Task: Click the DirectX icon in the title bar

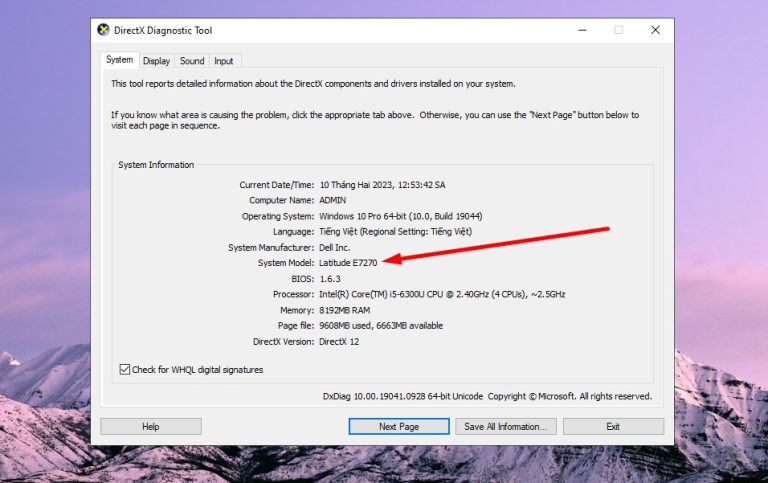Action: pyautogui.click(x=103, y=30)
